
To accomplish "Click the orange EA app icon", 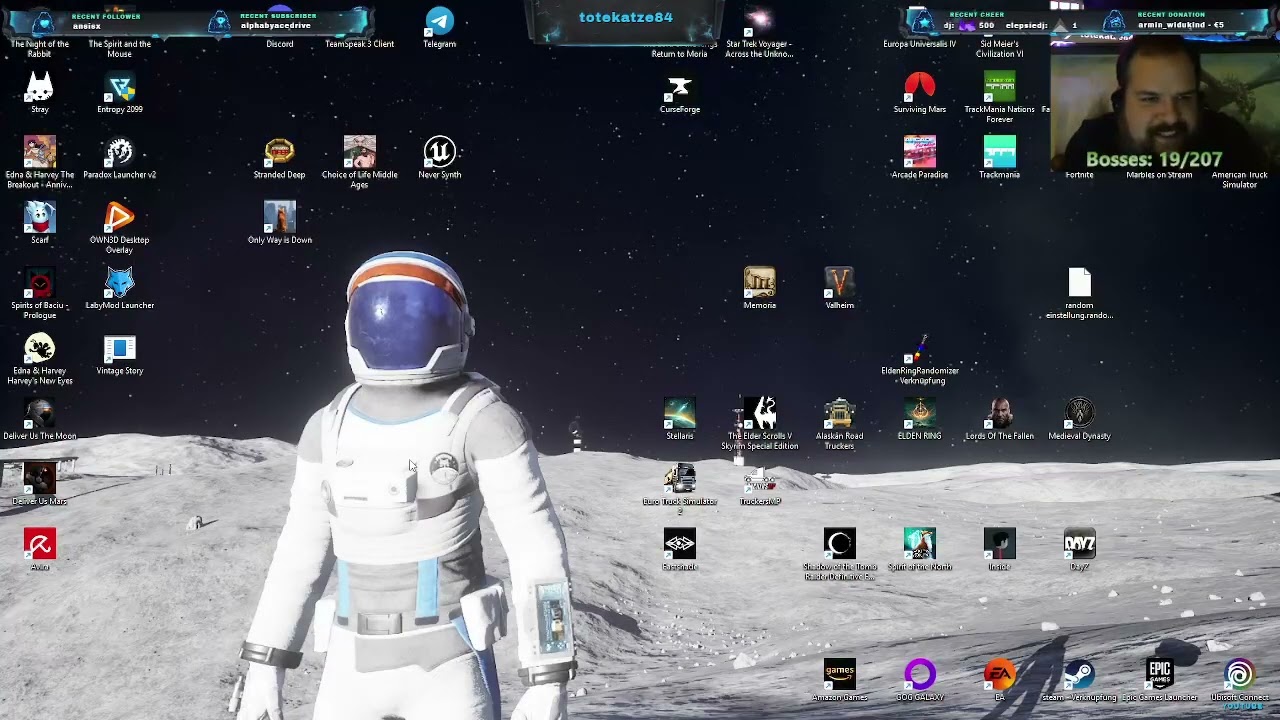I will click(1000, 674).
